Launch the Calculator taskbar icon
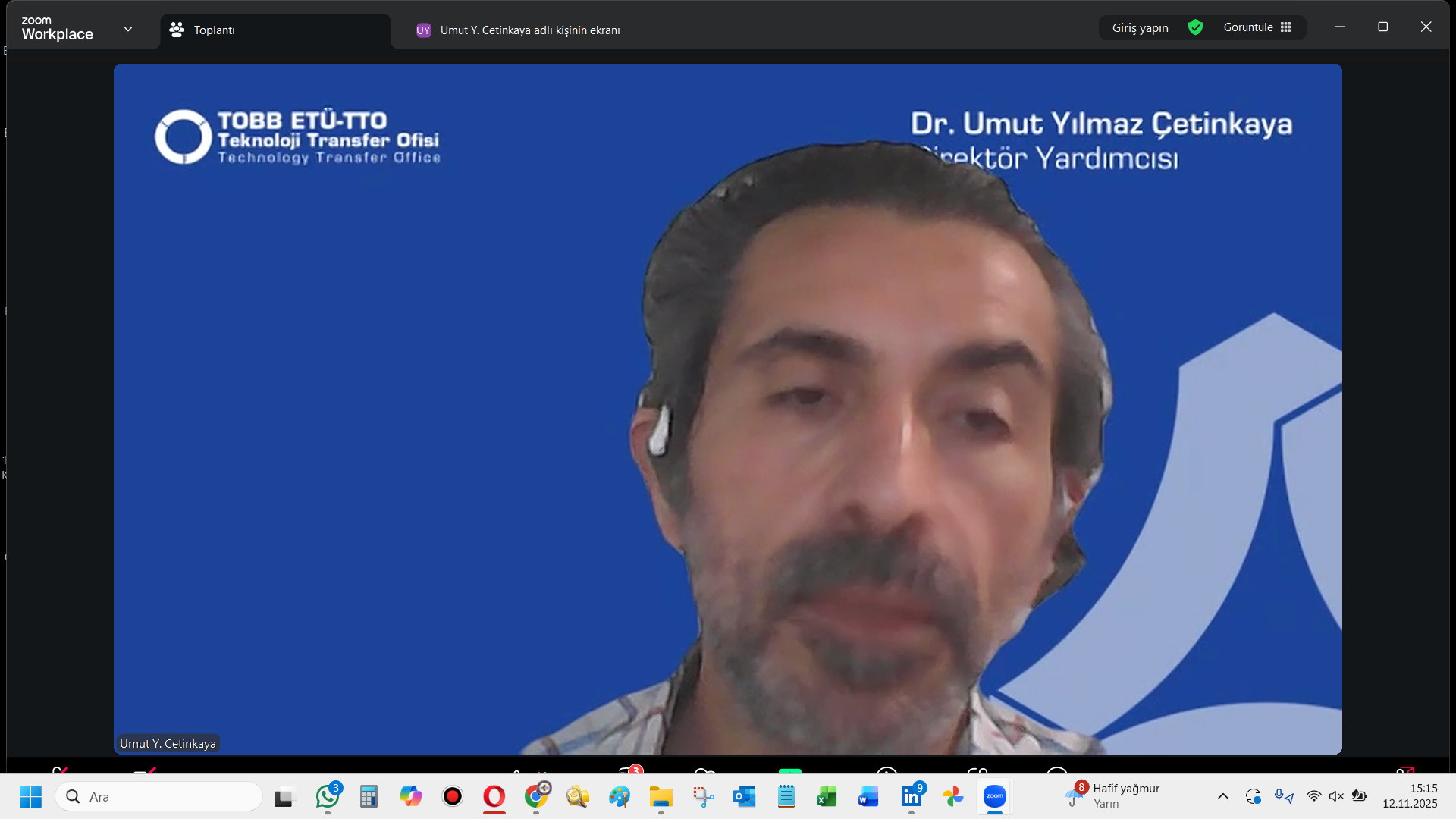This screenshot has height=819, width=1456. point(369,796)
